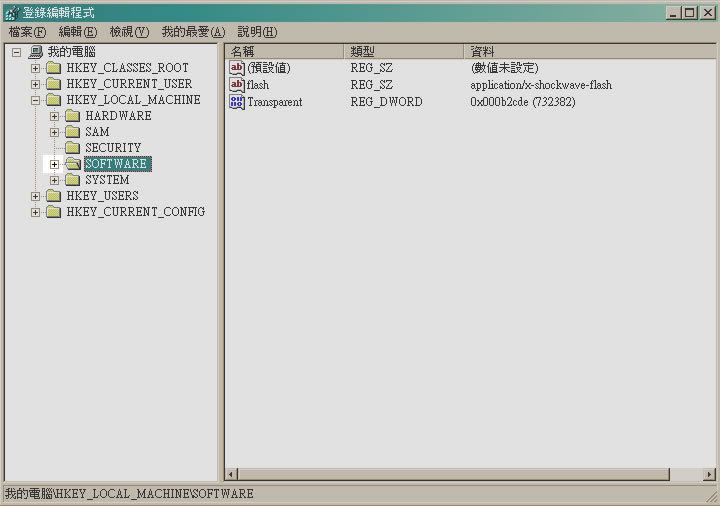Select the HARDWARE key label
This screenshot has height=506, width=720.
118,116
